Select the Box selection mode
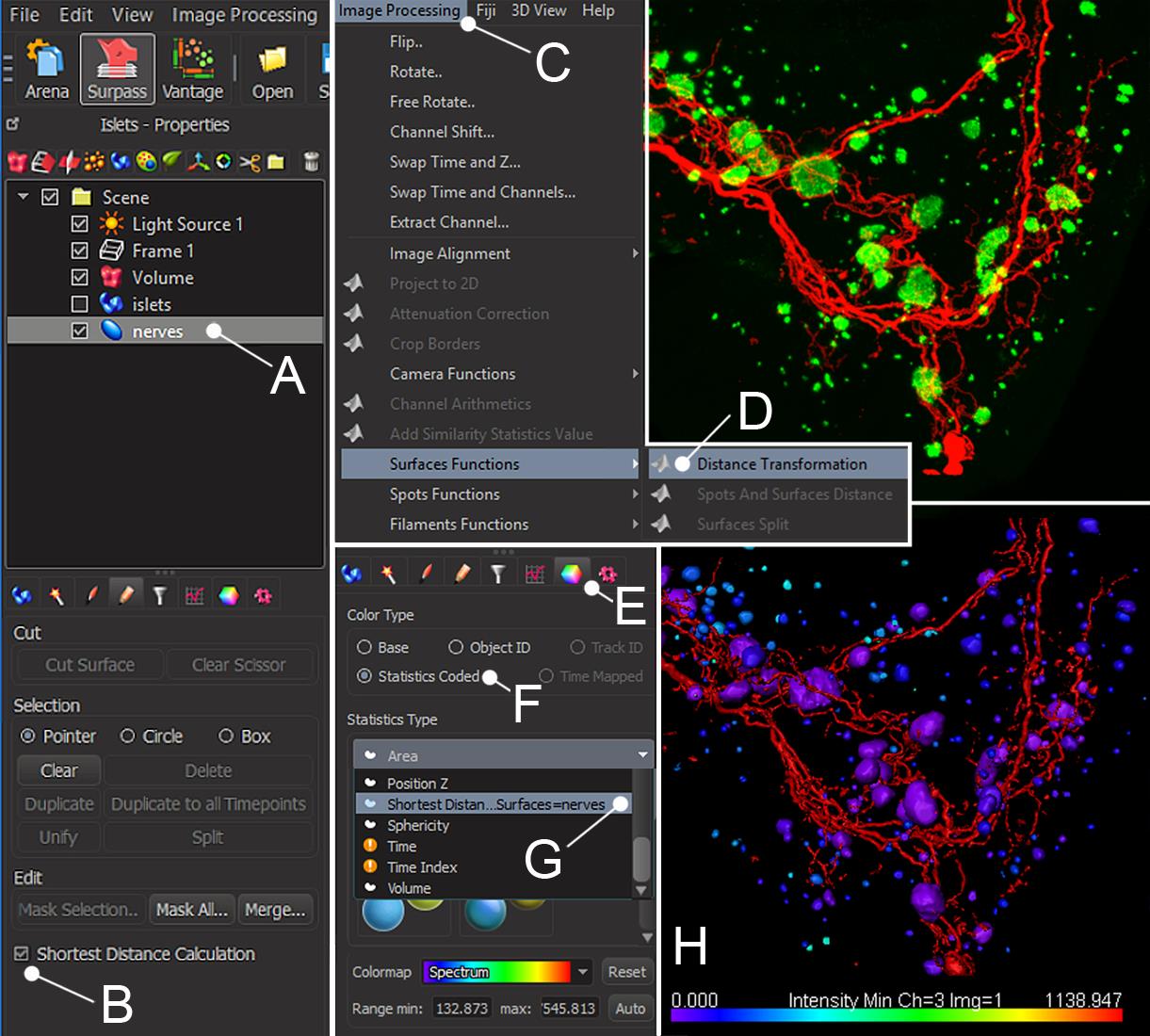Viewport: 1150px width, 1036px height. pyautogui.click(x=226, y=736)
